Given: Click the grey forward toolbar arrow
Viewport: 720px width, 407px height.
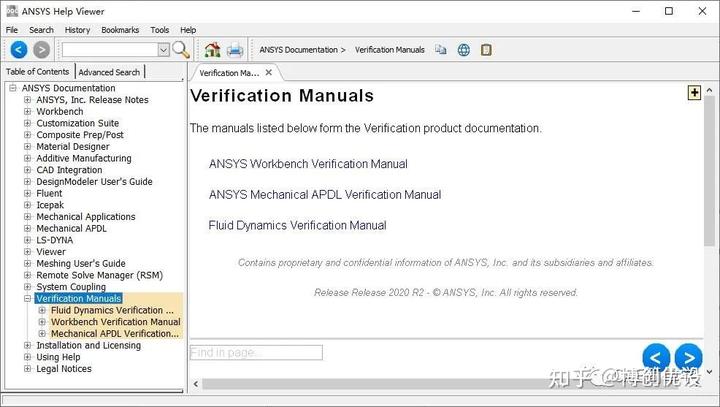Looking at the screenshot, I should pyautogui.click(x=41, y=50).
